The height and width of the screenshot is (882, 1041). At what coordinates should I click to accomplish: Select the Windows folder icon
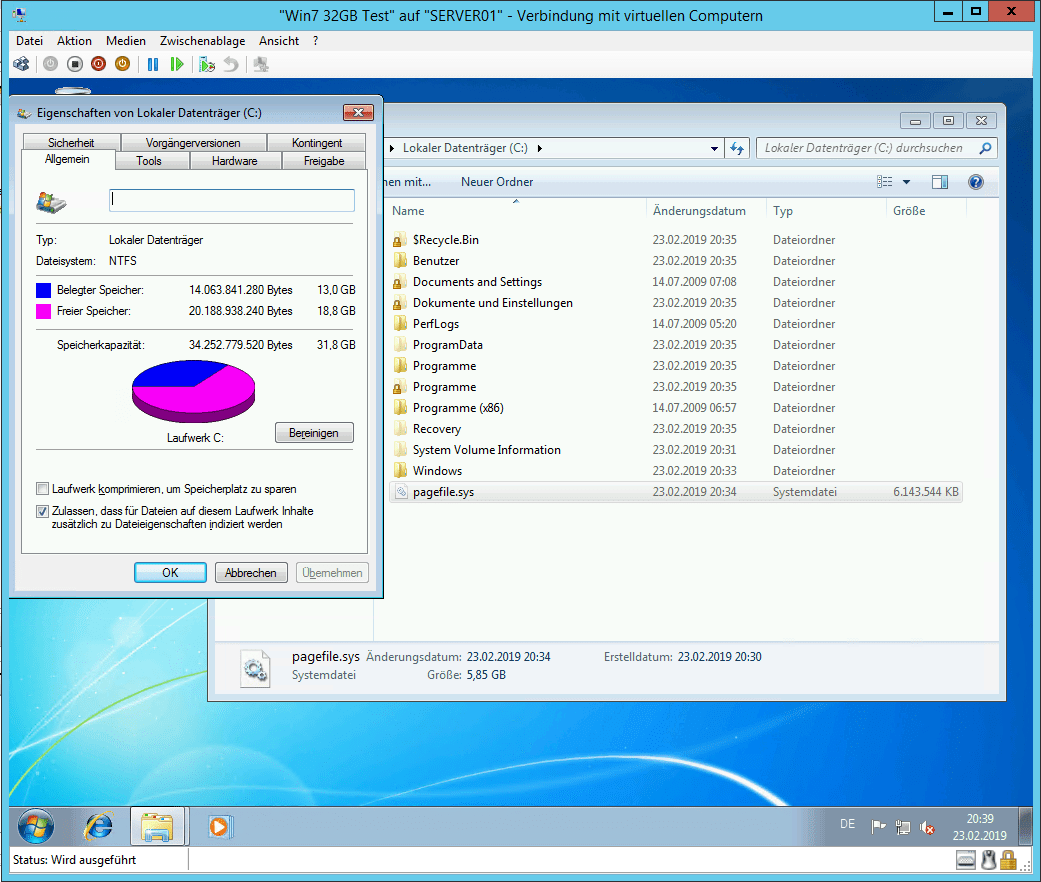tap(400, 471)
